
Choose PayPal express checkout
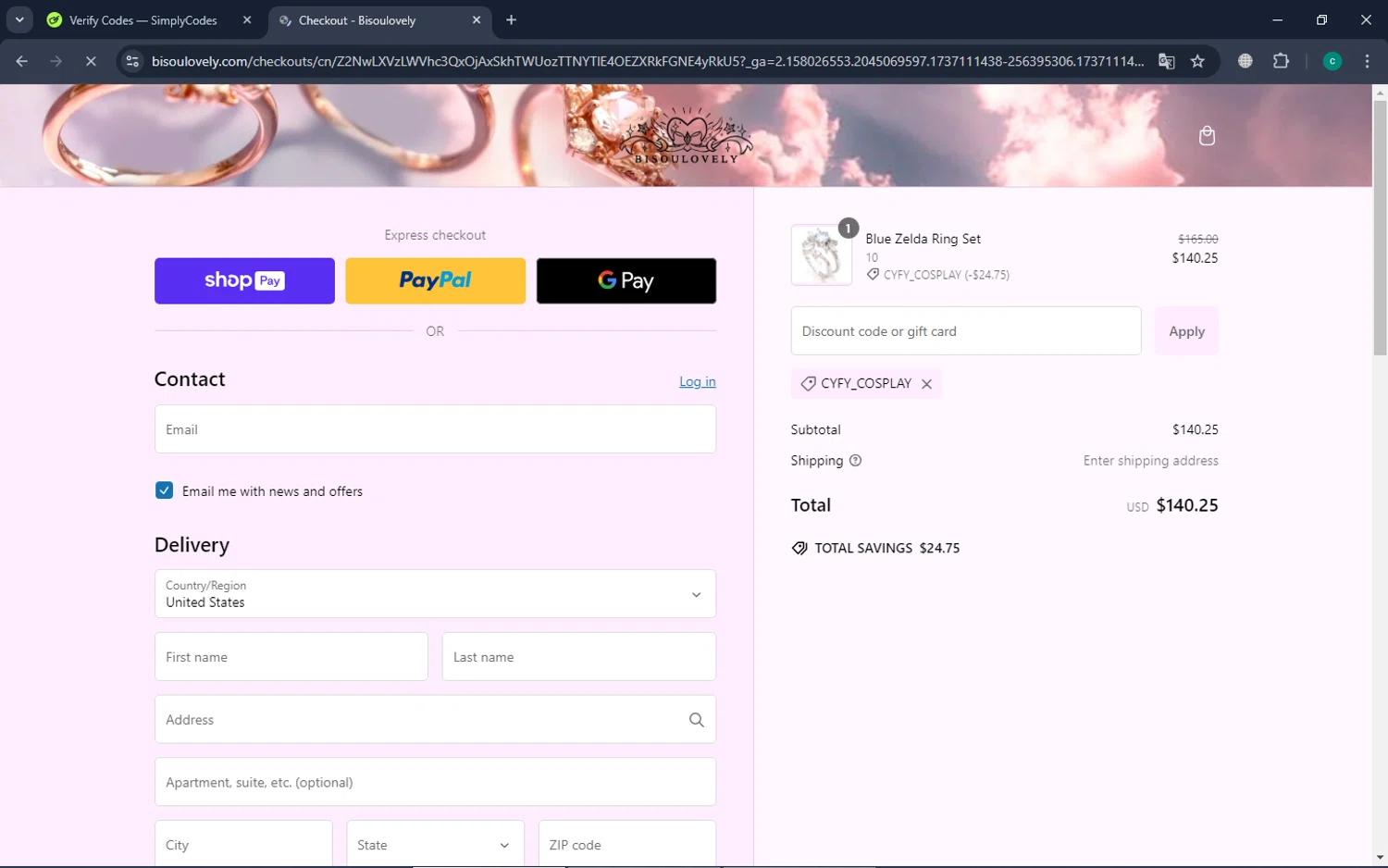point(435,280)
